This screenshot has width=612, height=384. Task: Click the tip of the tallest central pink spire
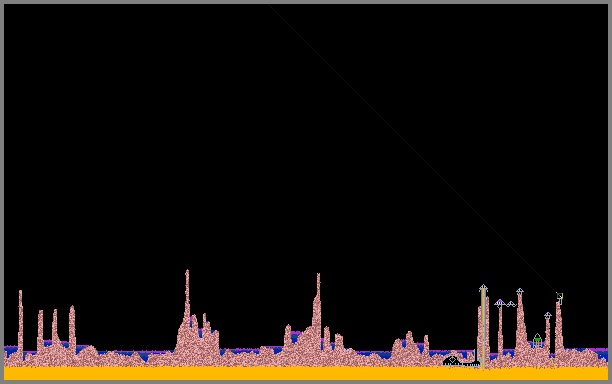[187, 272]
